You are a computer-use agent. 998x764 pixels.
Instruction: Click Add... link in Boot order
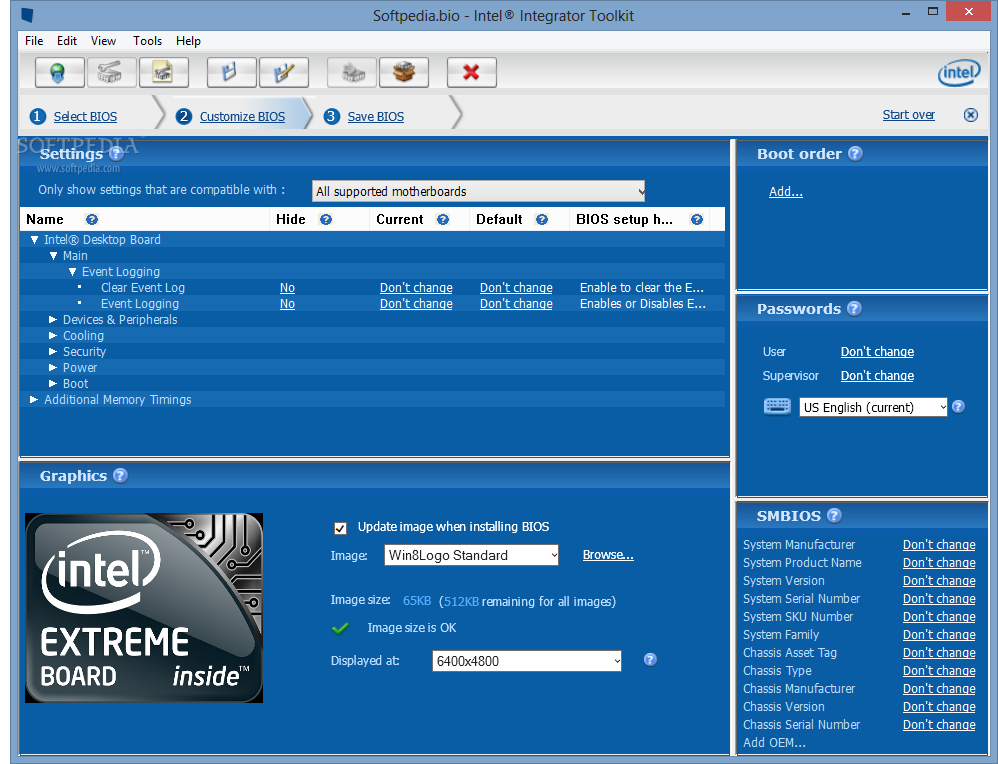click(785, 192)
